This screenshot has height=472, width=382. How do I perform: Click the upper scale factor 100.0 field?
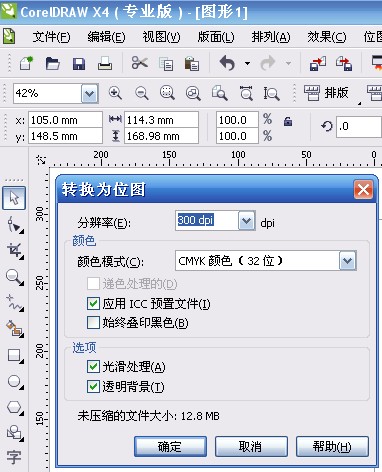(237, 120)
